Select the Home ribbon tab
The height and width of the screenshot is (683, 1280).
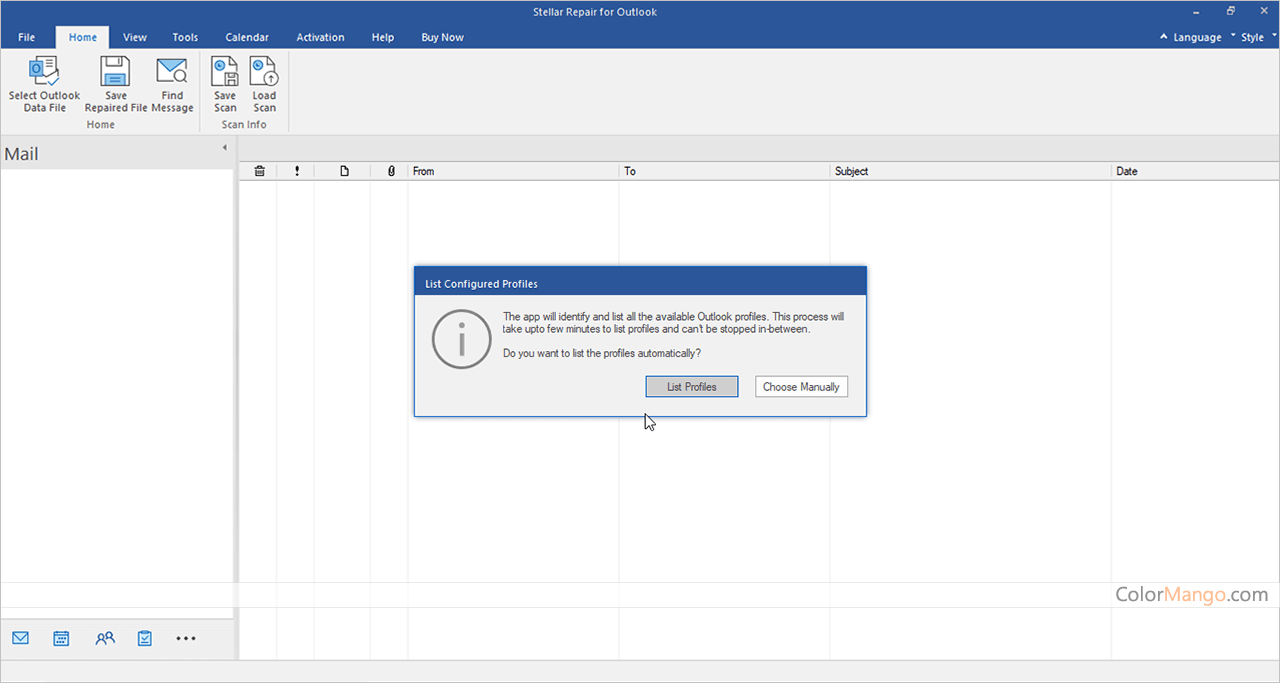[x=83, y=37]
